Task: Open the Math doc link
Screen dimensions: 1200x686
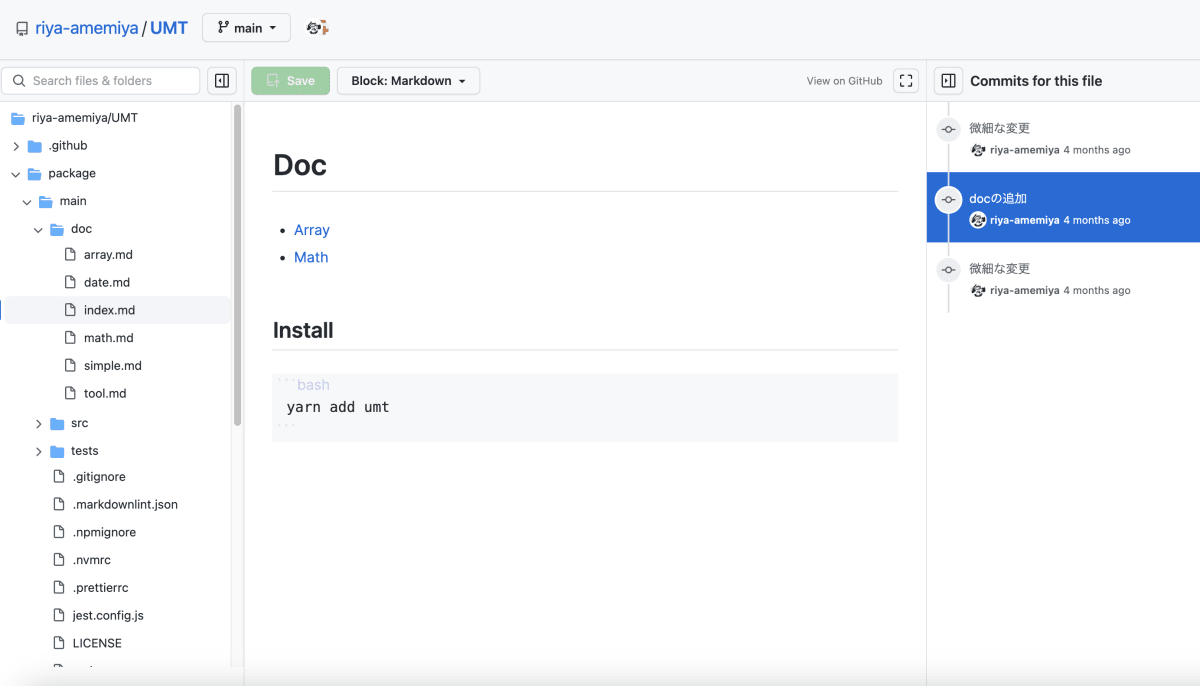Action: (x=311, y=257)
